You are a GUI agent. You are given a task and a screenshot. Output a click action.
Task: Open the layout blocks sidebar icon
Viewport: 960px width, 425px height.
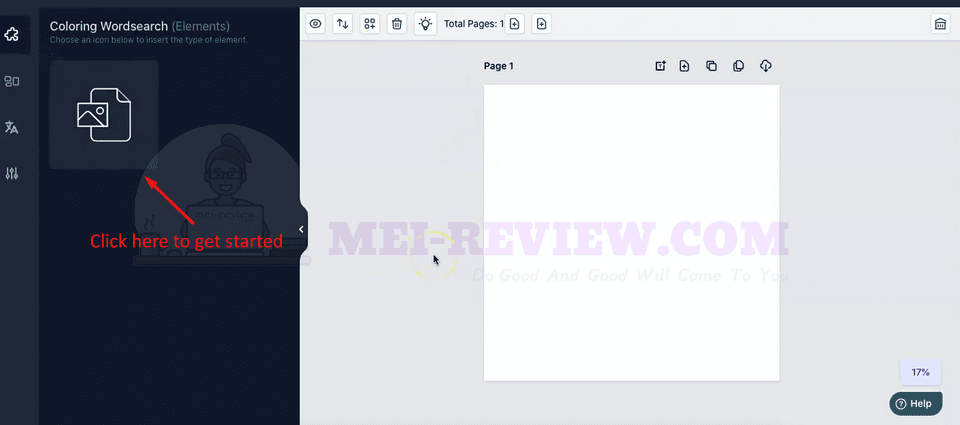pos(12,81)
